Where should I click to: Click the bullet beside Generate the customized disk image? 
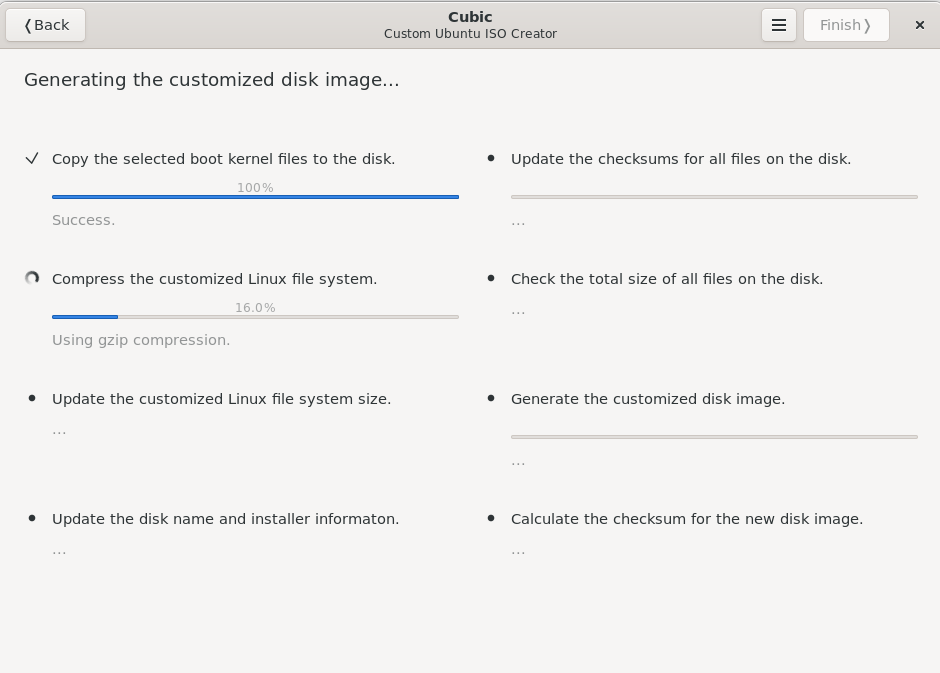(491, 399)
